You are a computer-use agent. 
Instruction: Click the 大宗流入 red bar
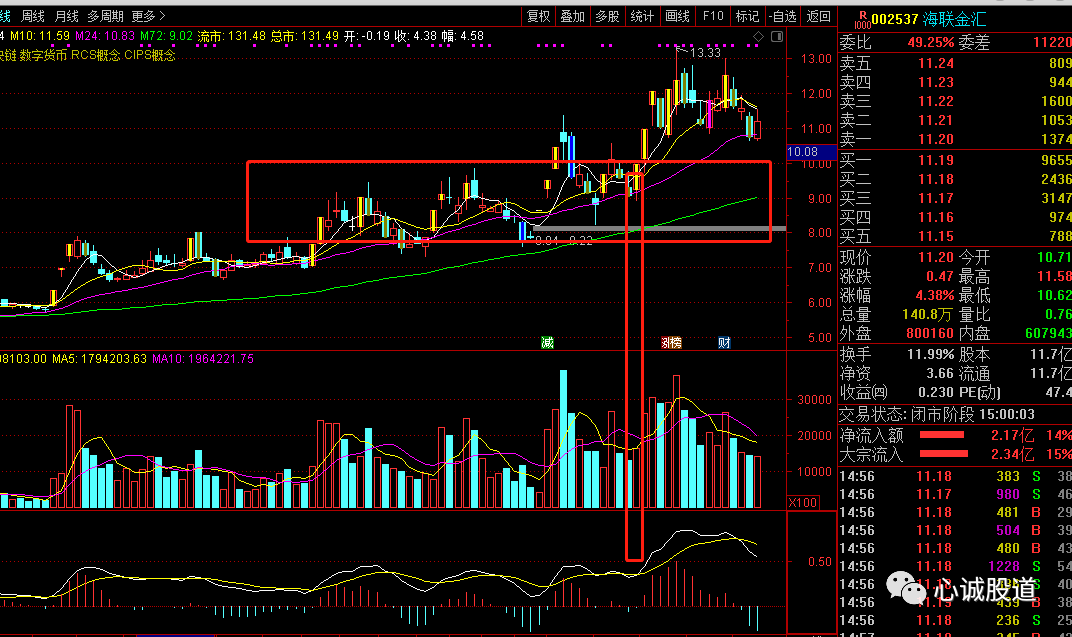943,454
